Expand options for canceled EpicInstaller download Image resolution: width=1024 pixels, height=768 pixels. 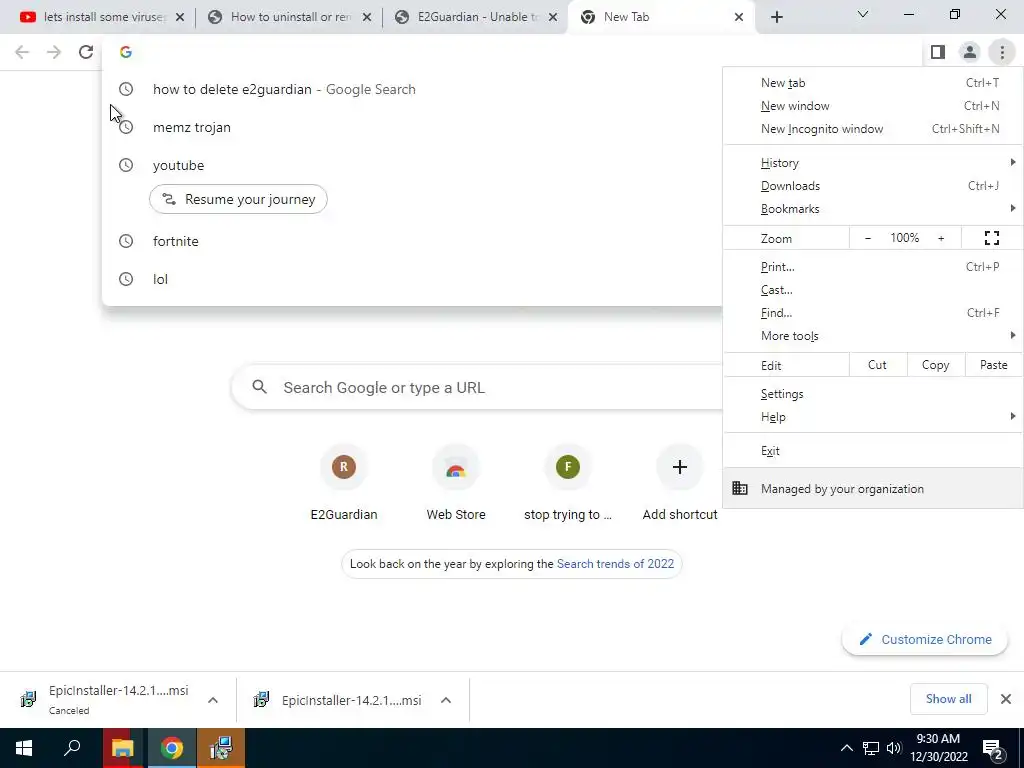click(213, 700)
